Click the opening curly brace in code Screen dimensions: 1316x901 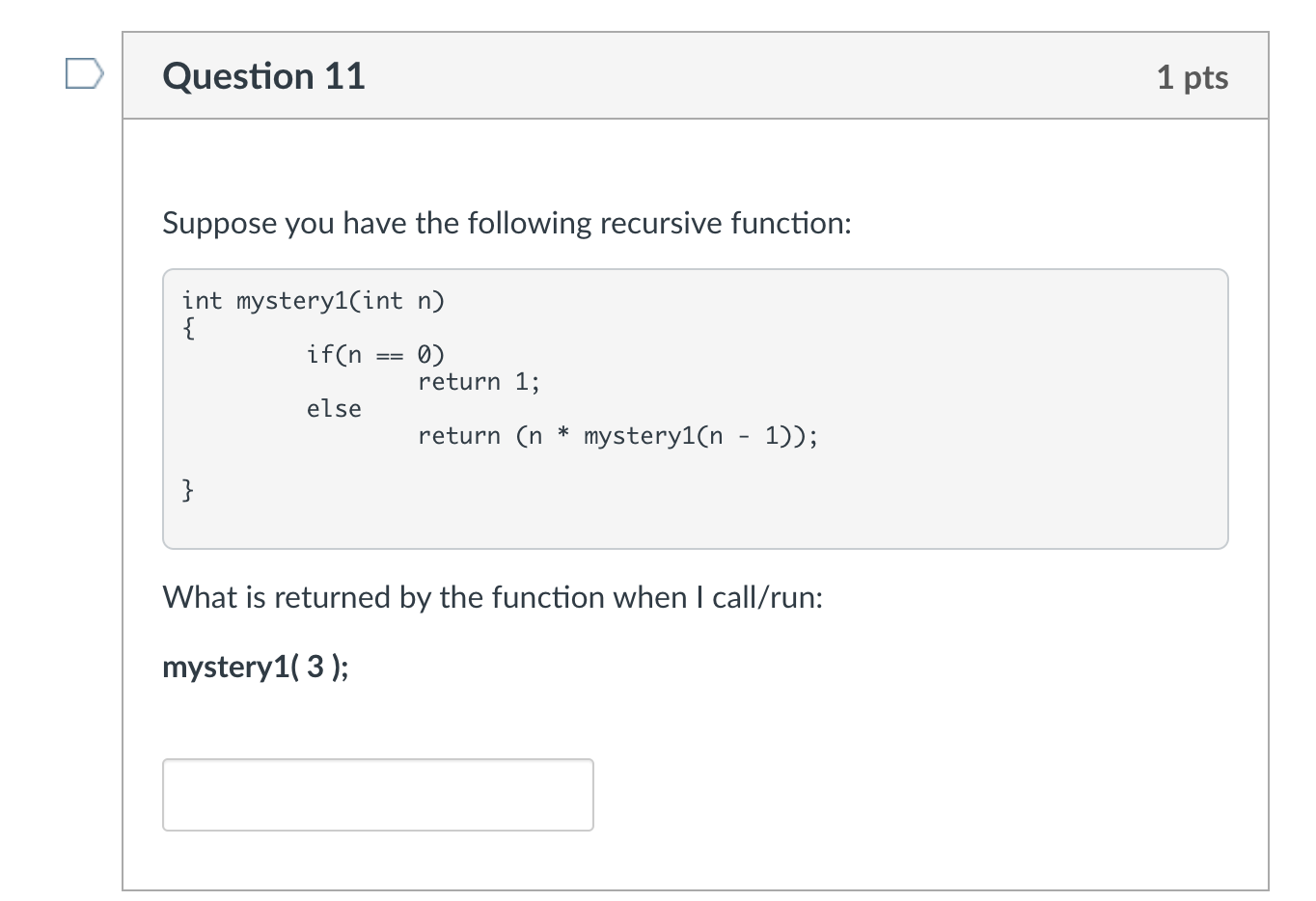point(188,328)
